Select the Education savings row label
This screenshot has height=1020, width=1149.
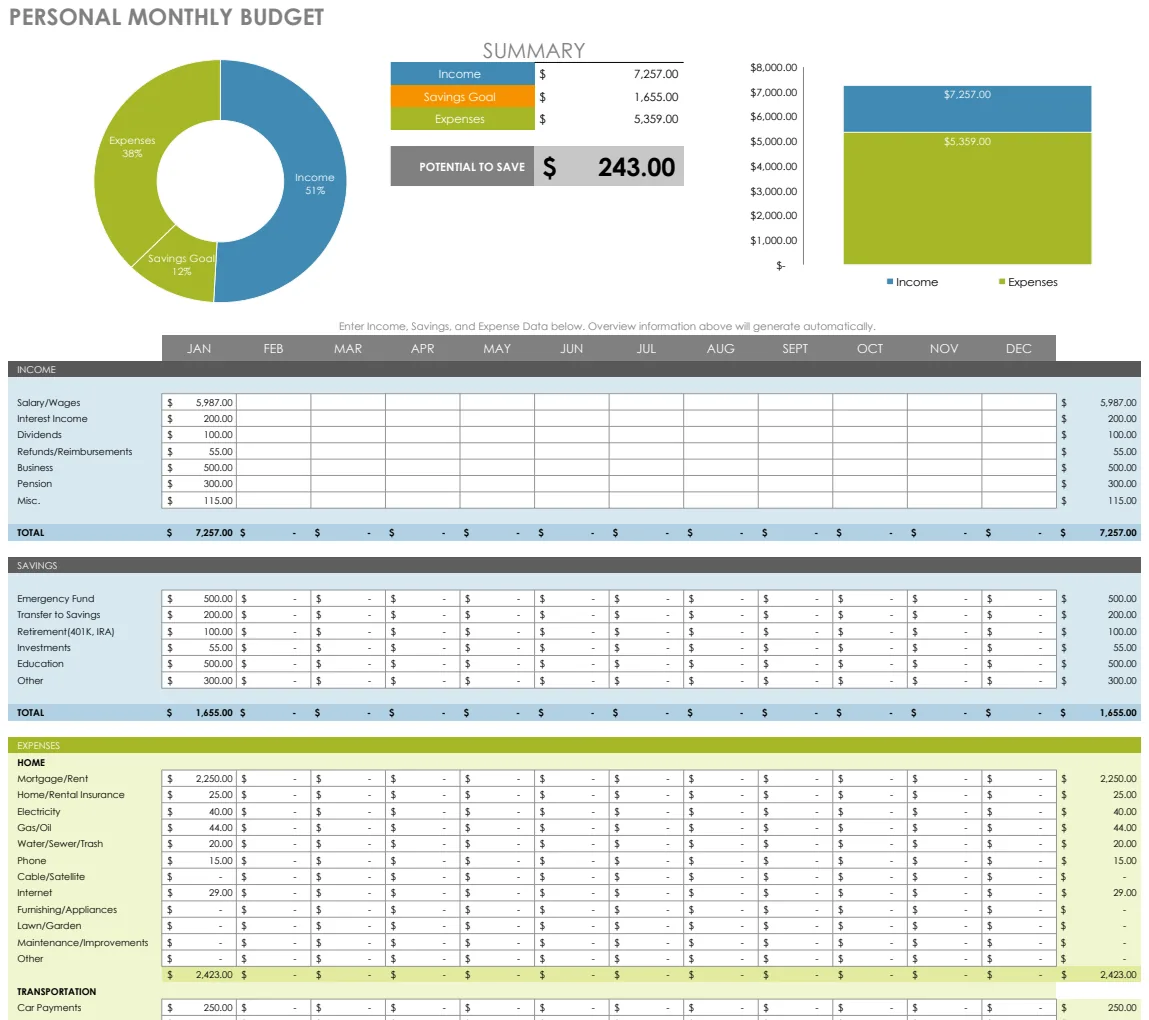pos(40,664)
